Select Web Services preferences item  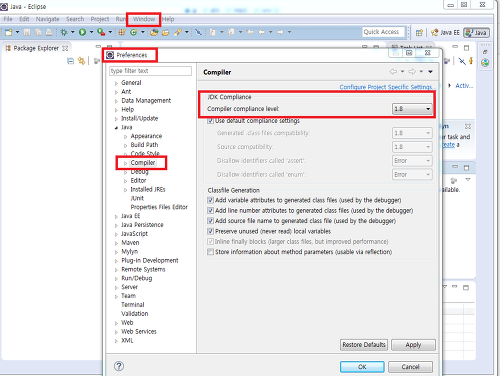click(139, 332)
